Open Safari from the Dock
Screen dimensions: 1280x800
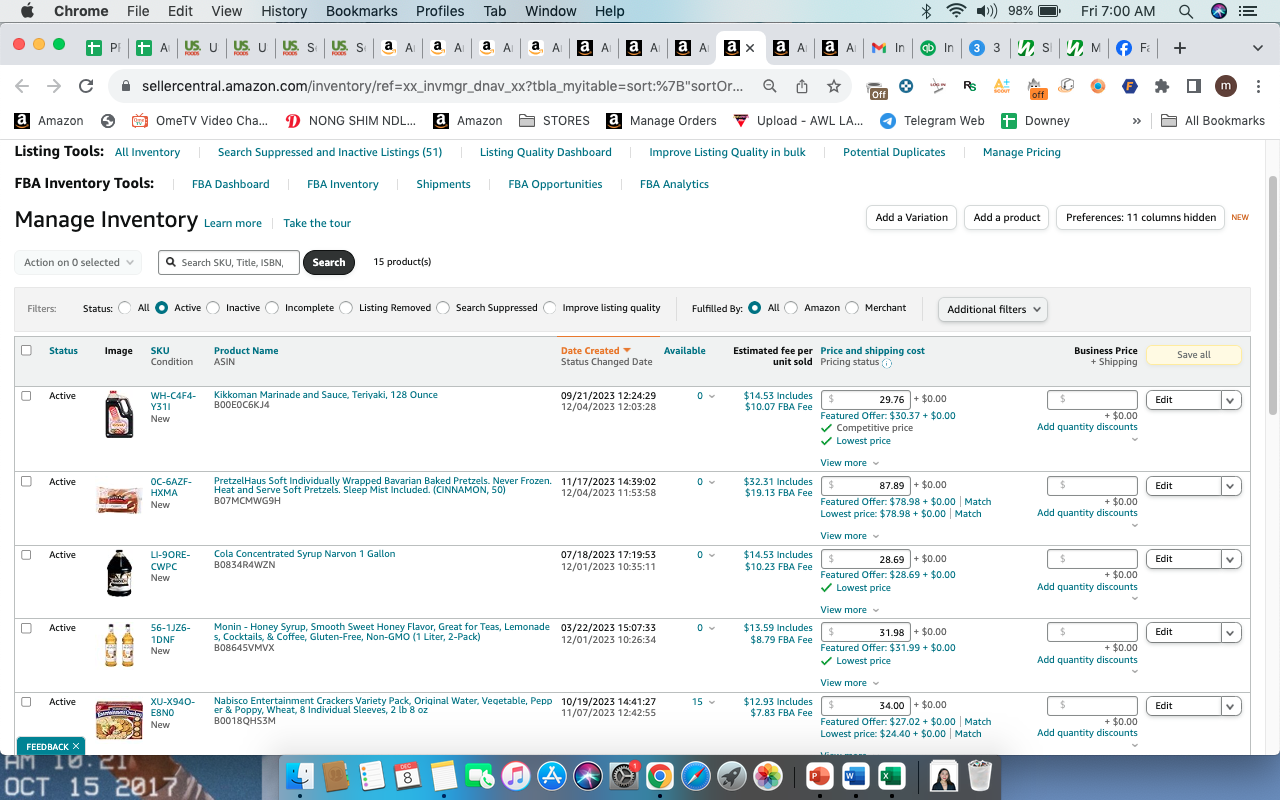pyautogui.click(x=696, y=775)
